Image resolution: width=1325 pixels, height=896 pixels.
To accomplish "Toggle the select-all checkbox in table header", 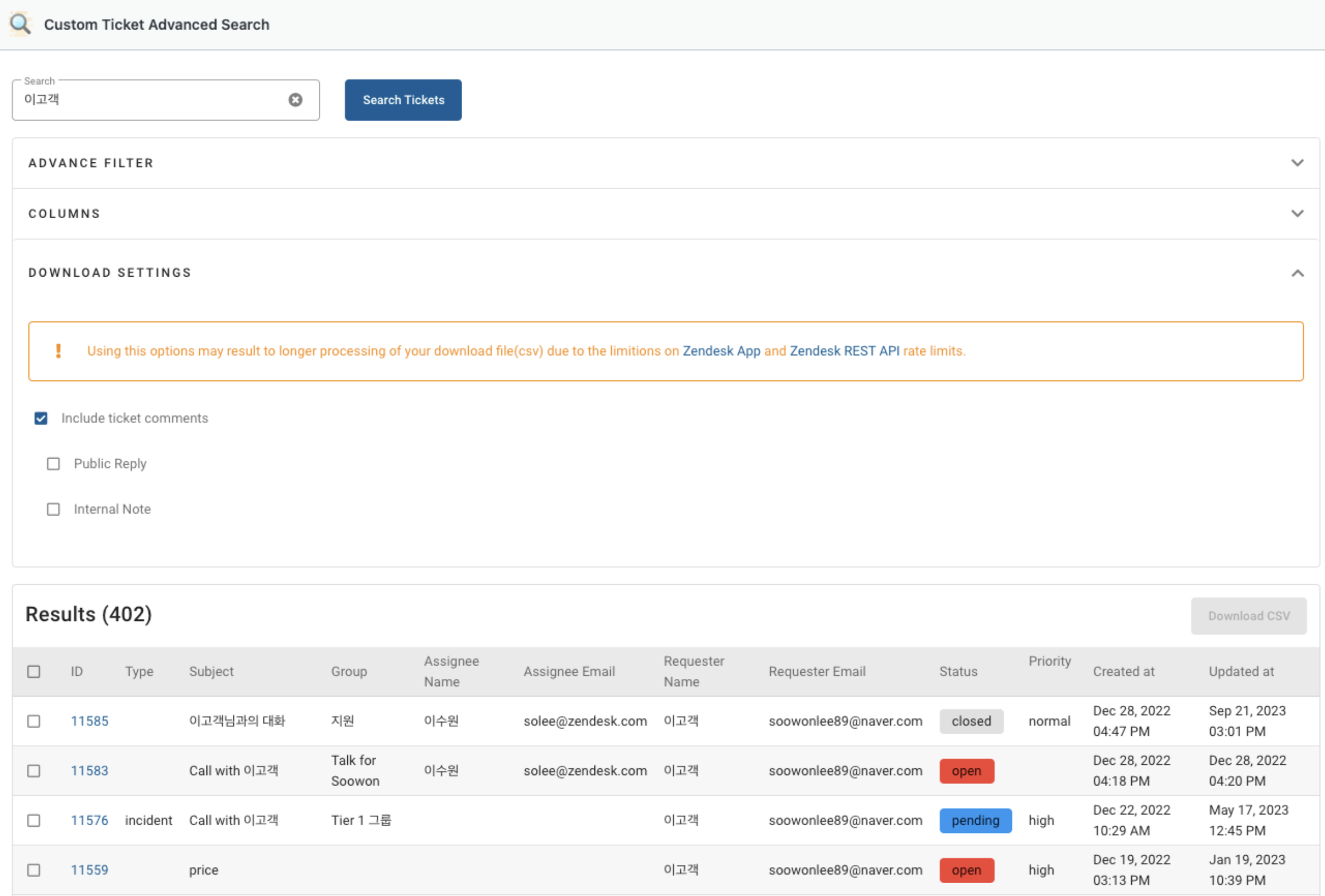I will coord(33,671).
